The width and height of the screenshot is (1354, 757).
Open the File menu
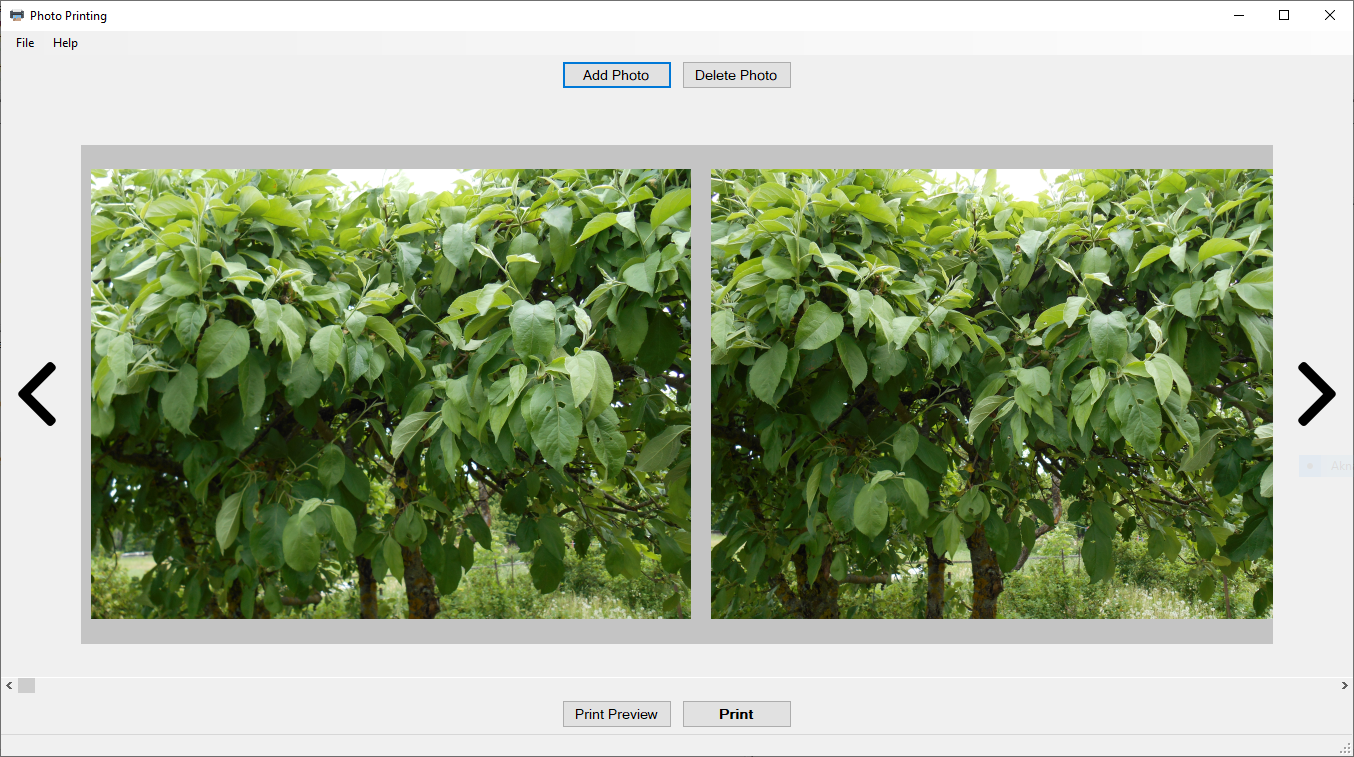[25, 43]
